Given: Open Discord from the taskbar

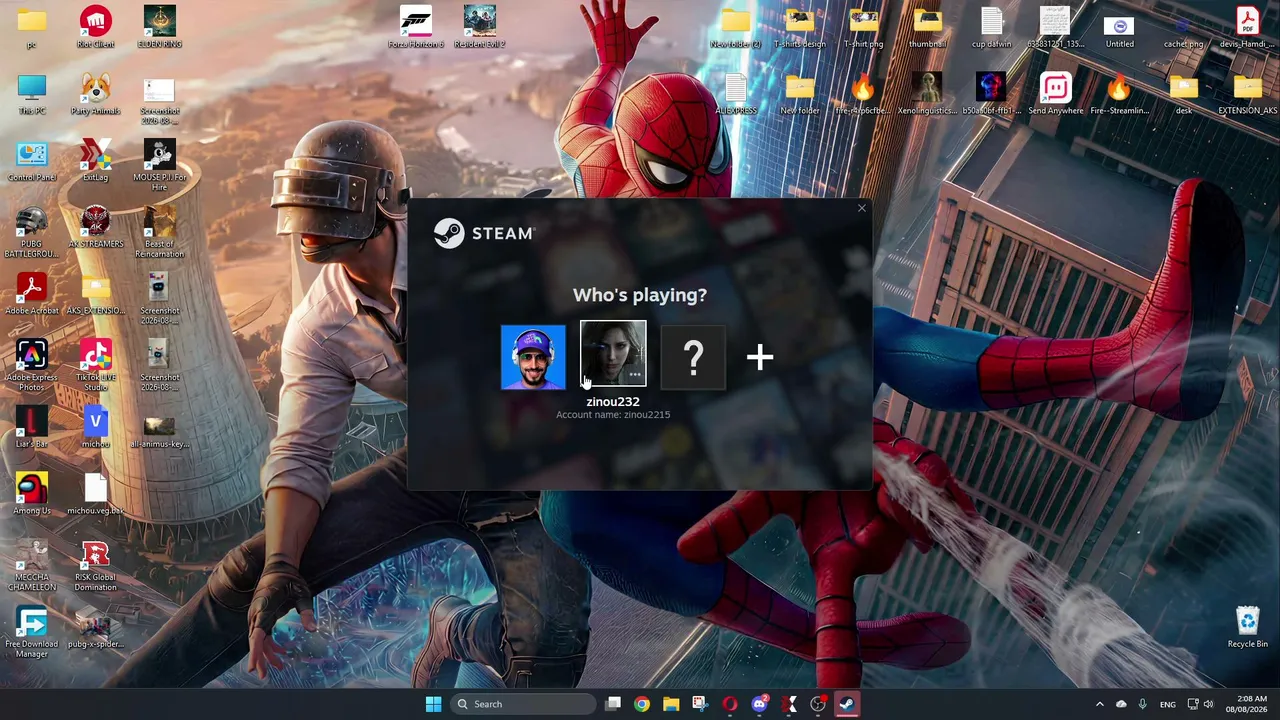Looking at the screenshot, I should click(x=759, y=704).
